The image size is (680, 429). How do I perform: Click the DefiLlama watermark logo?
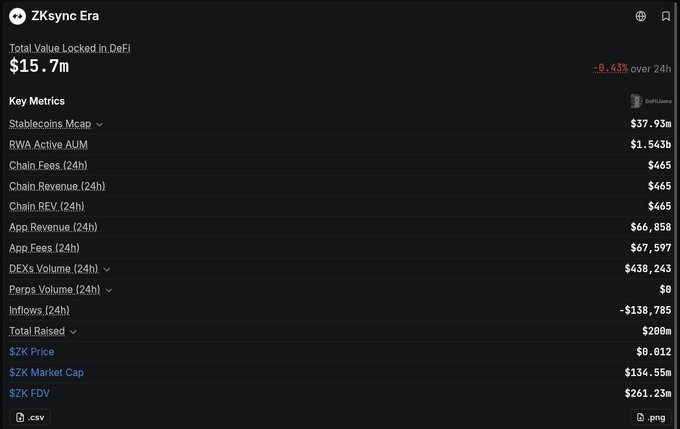click(x=651, y=101)
